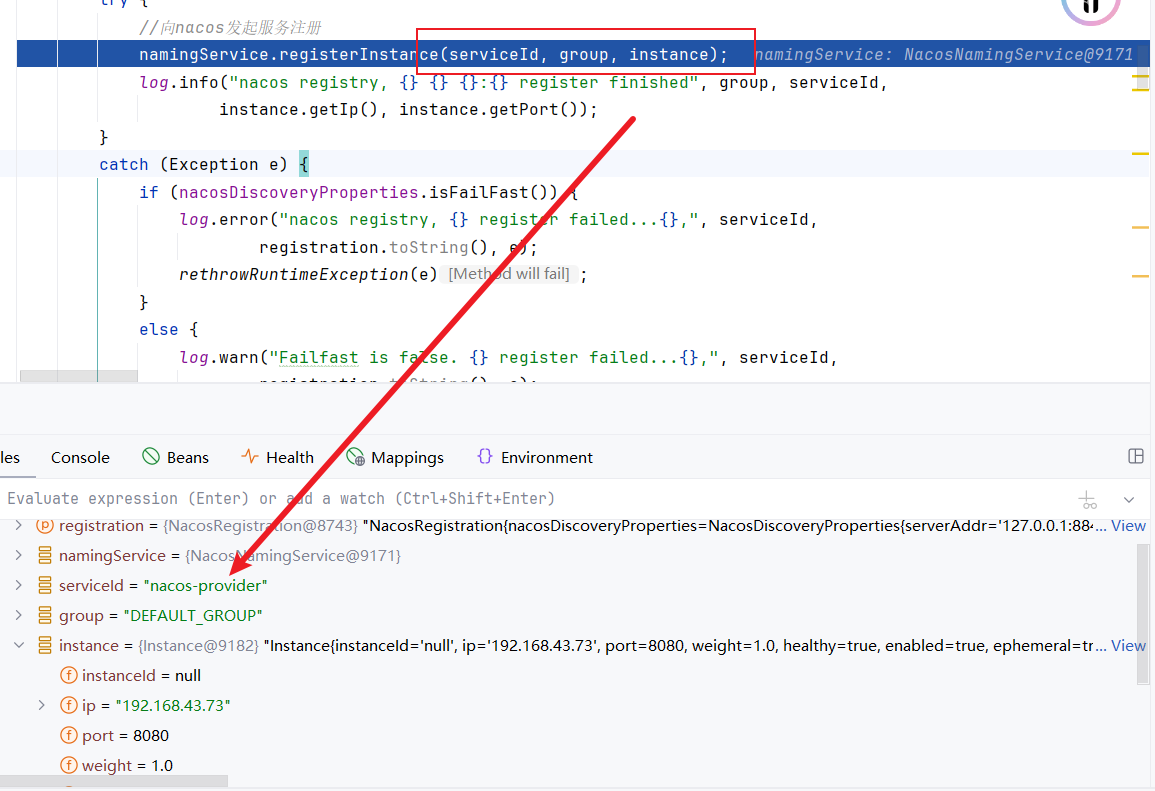This screenshot has height=791, width=1155.
Task: Open the Environment tab
Action: (x=546, y=458)
